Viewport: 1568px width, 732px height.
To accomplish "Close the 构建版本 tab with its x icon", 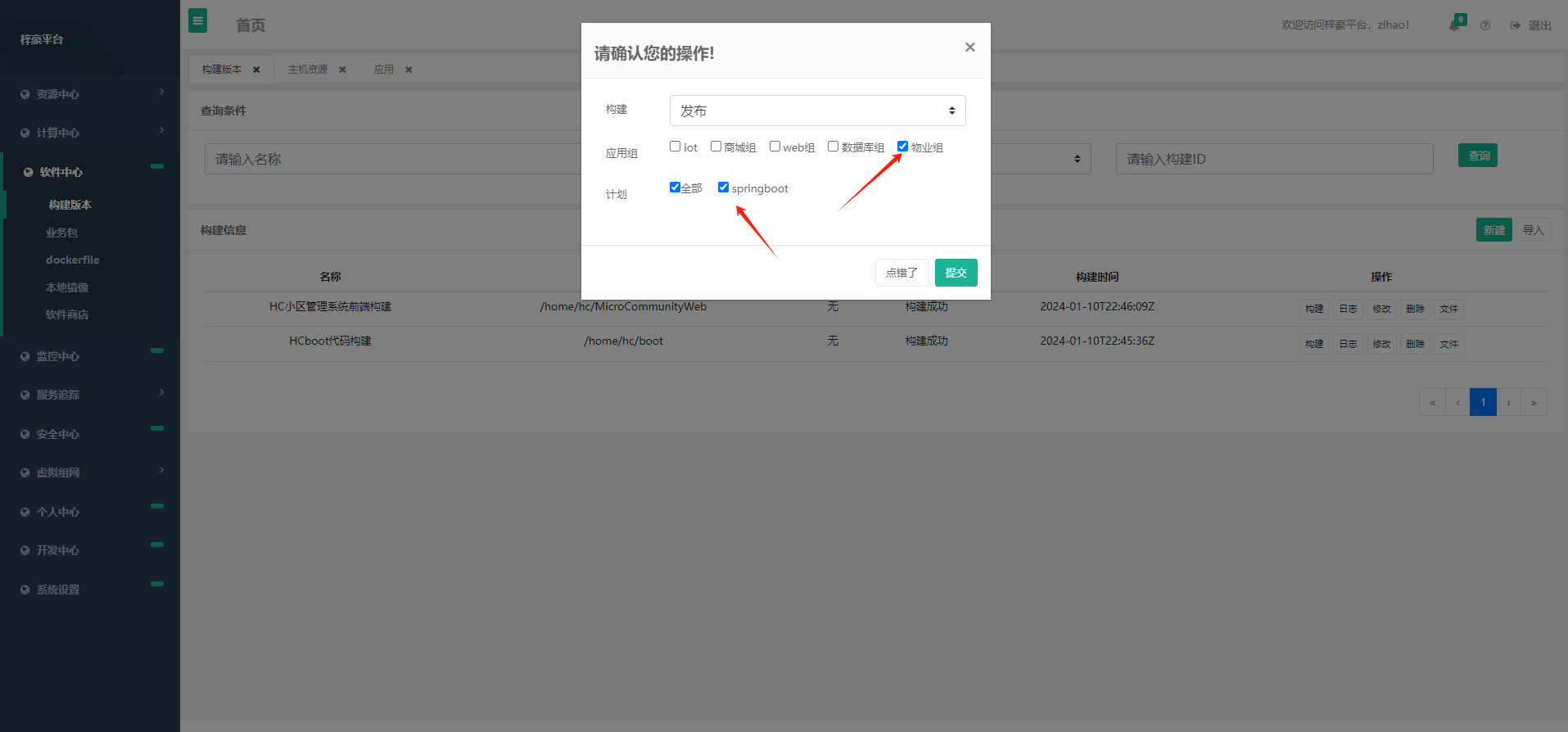I will click(x=256, y=70).
